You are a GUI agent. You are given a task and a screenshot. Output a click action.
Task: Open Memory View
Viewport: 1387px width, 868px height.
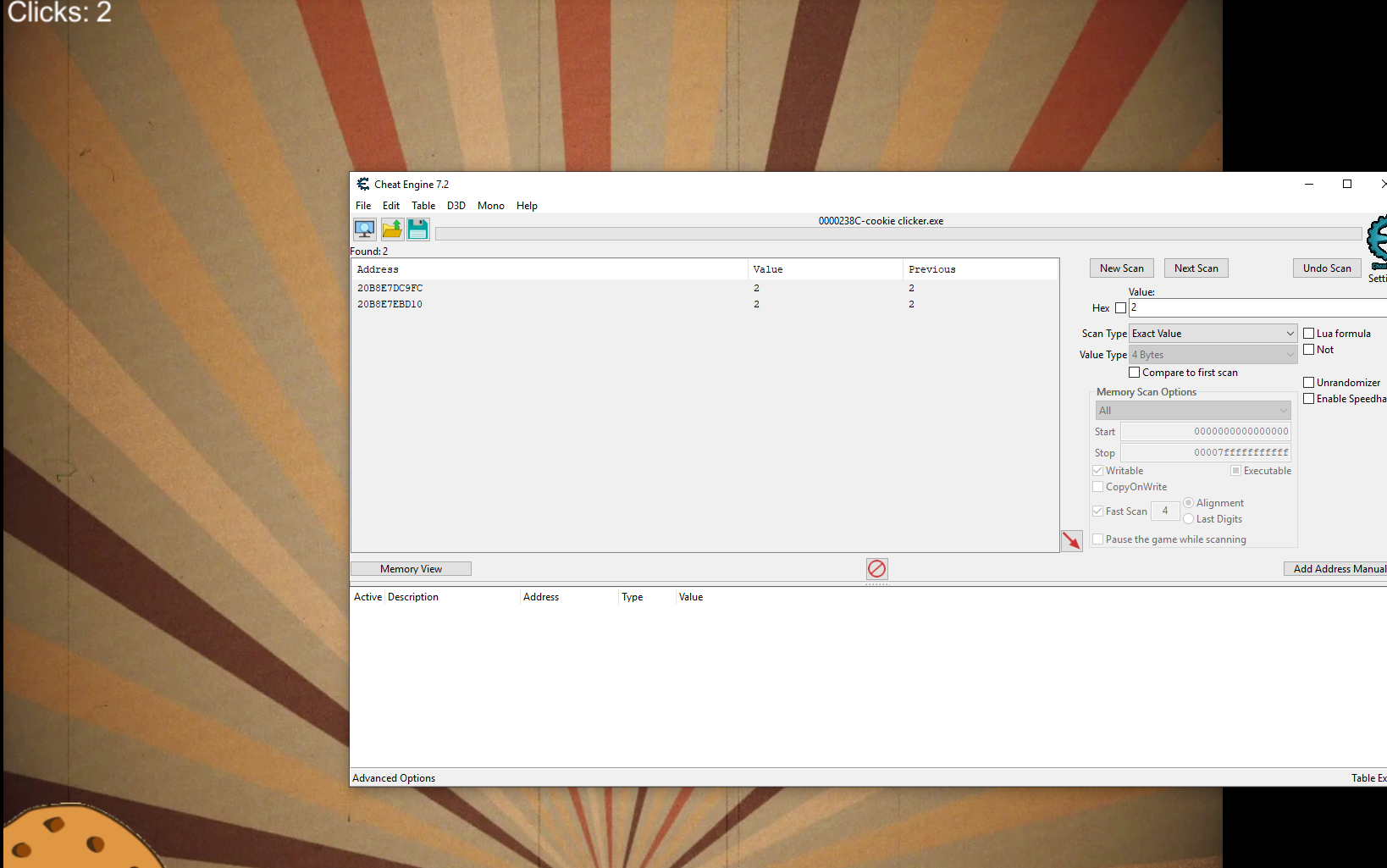click(411, 569)
